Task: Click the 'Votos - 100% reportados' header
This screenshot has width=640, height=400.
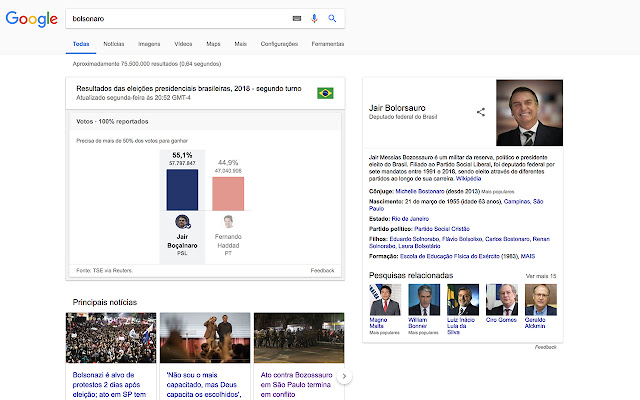Action: tap(112, 122)
